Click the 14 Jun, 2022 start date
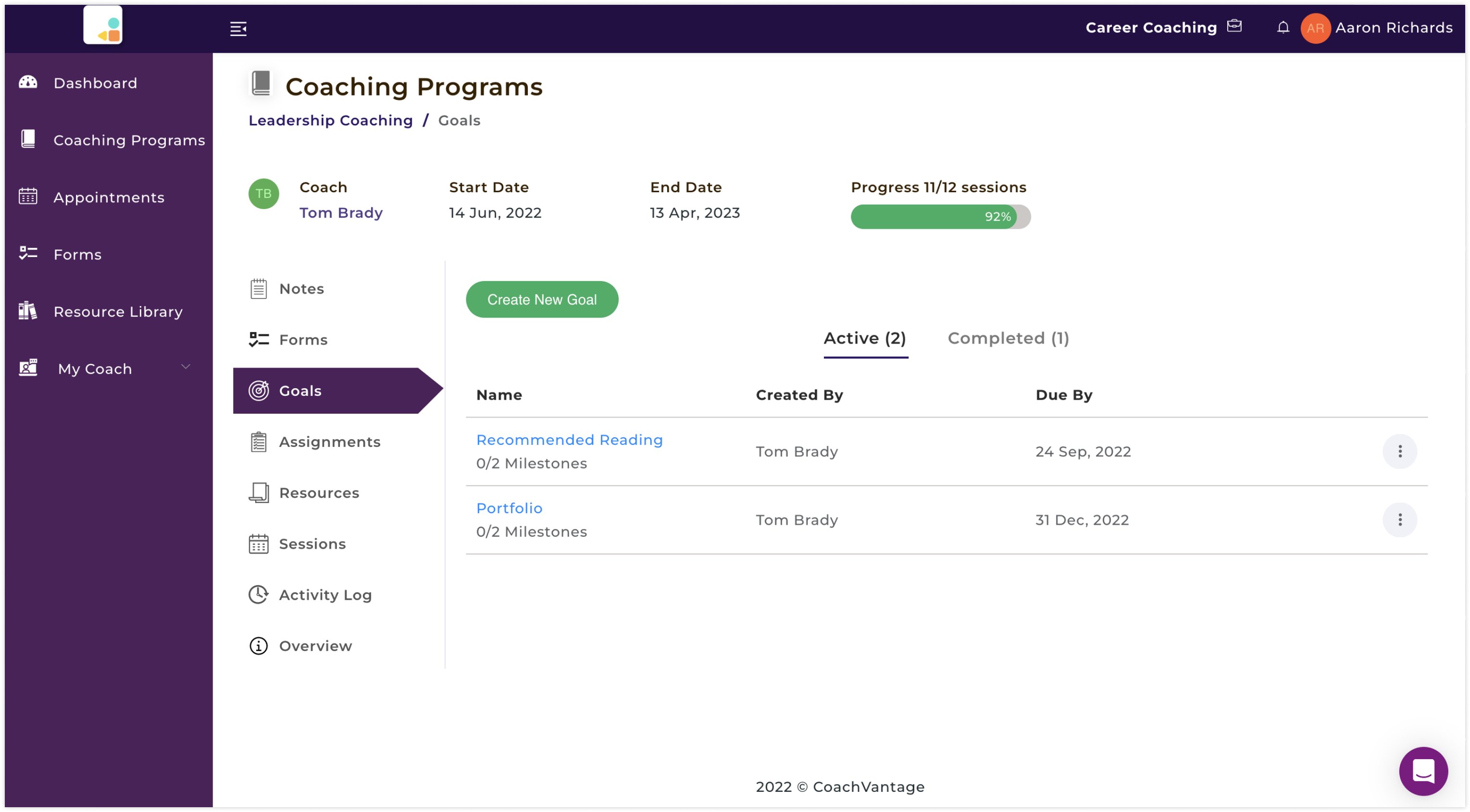This screenshot has height=812, width=1470. [x=495, y=213]
